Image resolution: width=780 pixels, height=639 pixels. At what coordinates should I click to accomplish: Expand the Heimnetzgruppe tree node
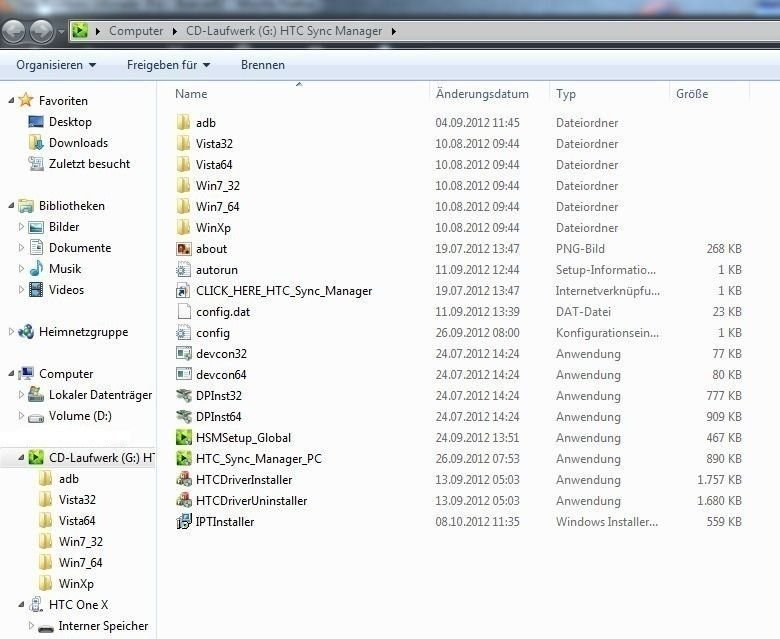(x=11, y=332)
